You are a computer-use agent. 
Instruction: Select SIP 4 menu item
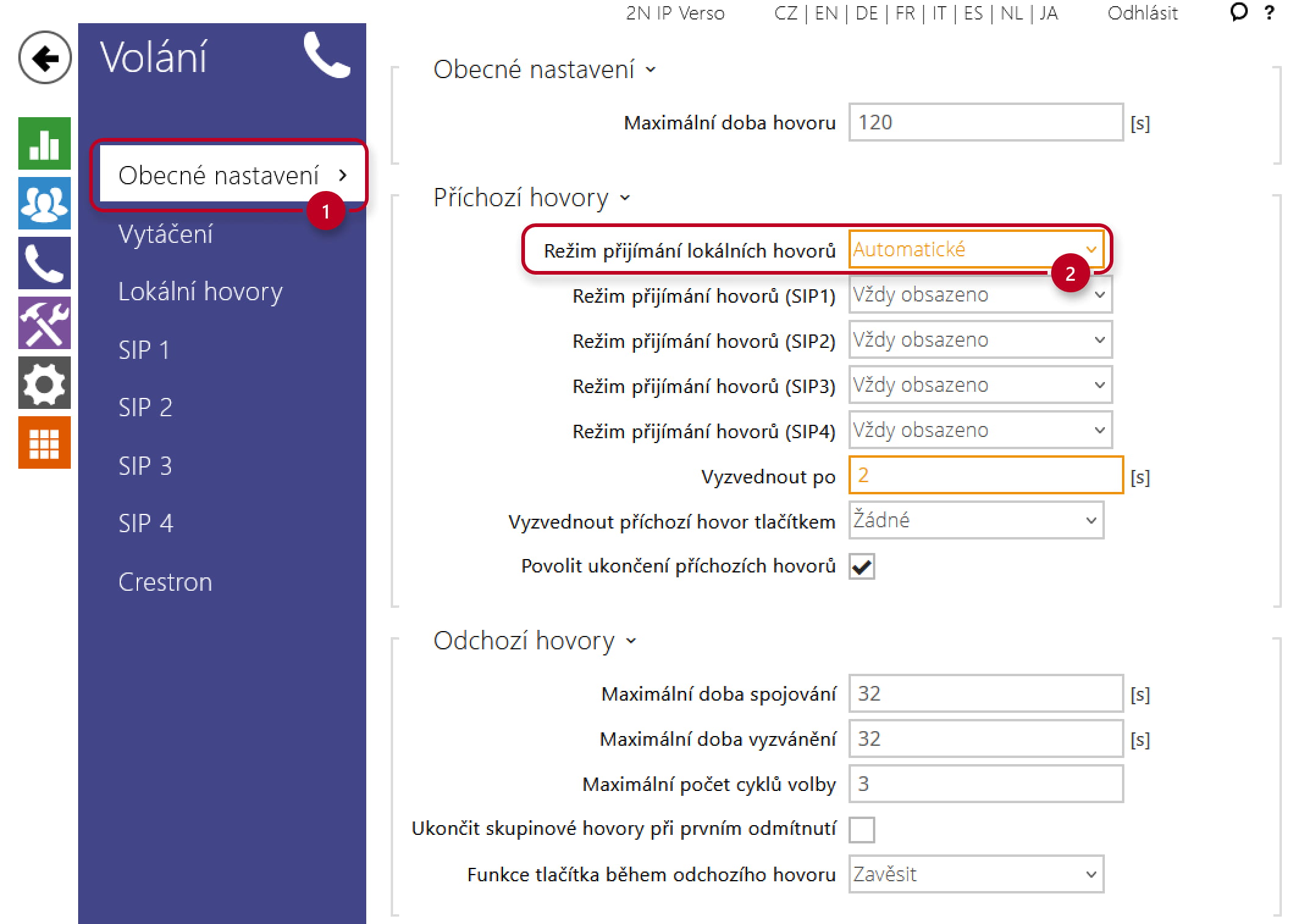click(146, 523)
